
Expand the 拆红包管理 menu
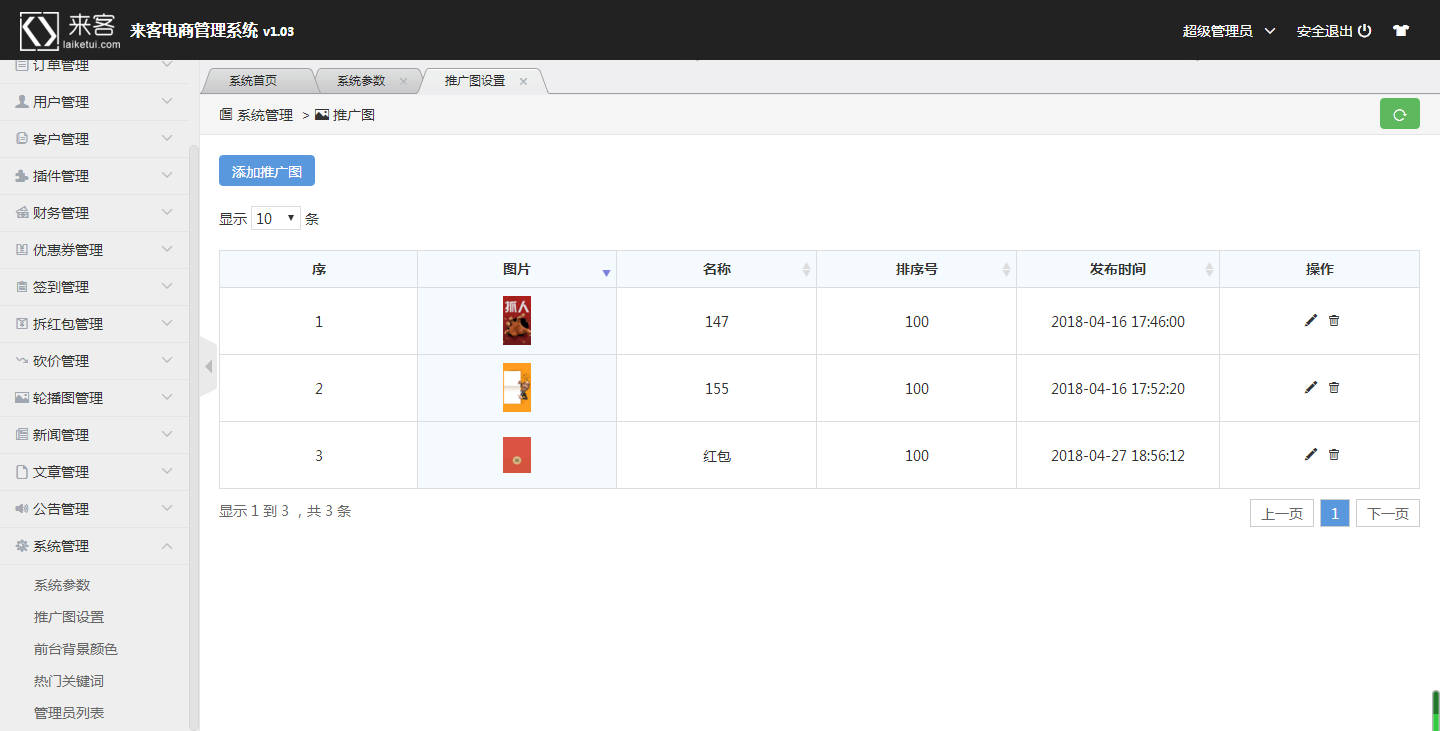[x=94, y=324]
